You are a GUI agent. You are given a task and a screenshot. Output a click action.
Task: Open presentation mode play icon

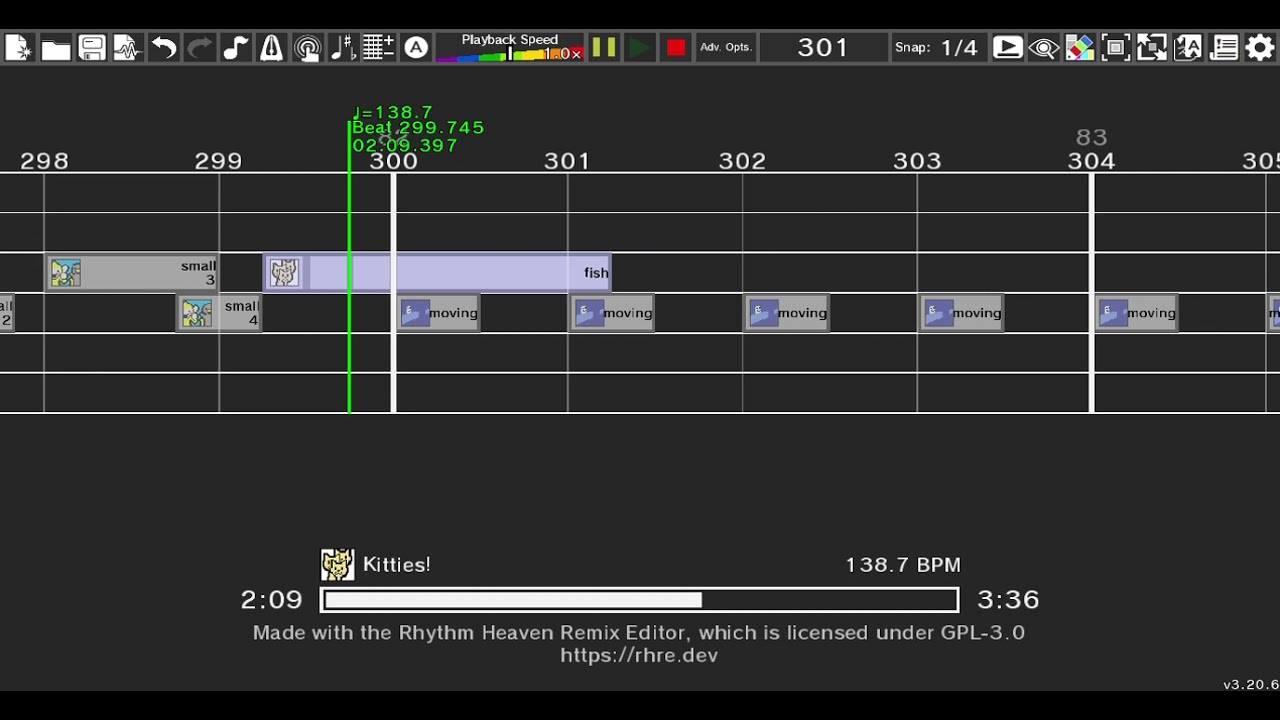pyautogui.click(x=1008, y=48)
